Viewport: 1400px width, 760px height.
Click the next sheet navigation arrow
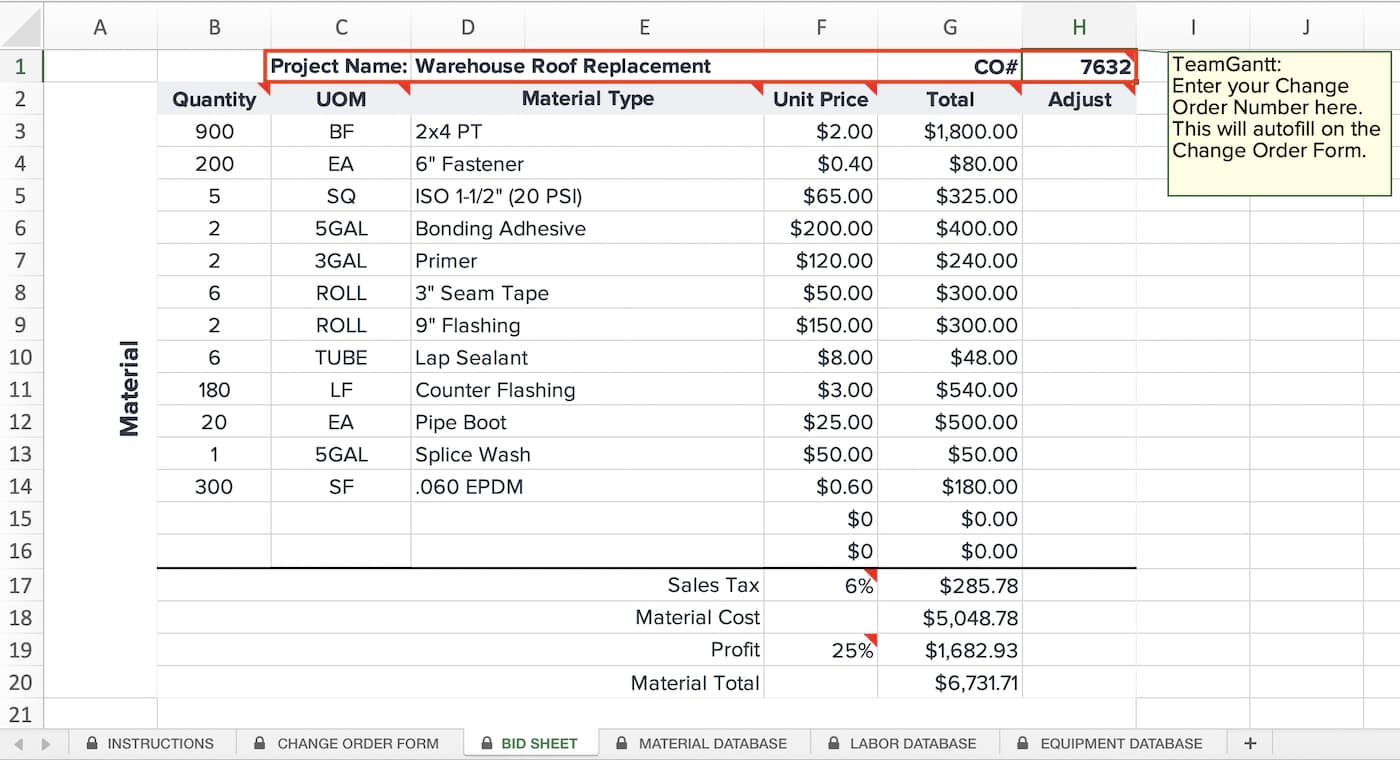45,743
